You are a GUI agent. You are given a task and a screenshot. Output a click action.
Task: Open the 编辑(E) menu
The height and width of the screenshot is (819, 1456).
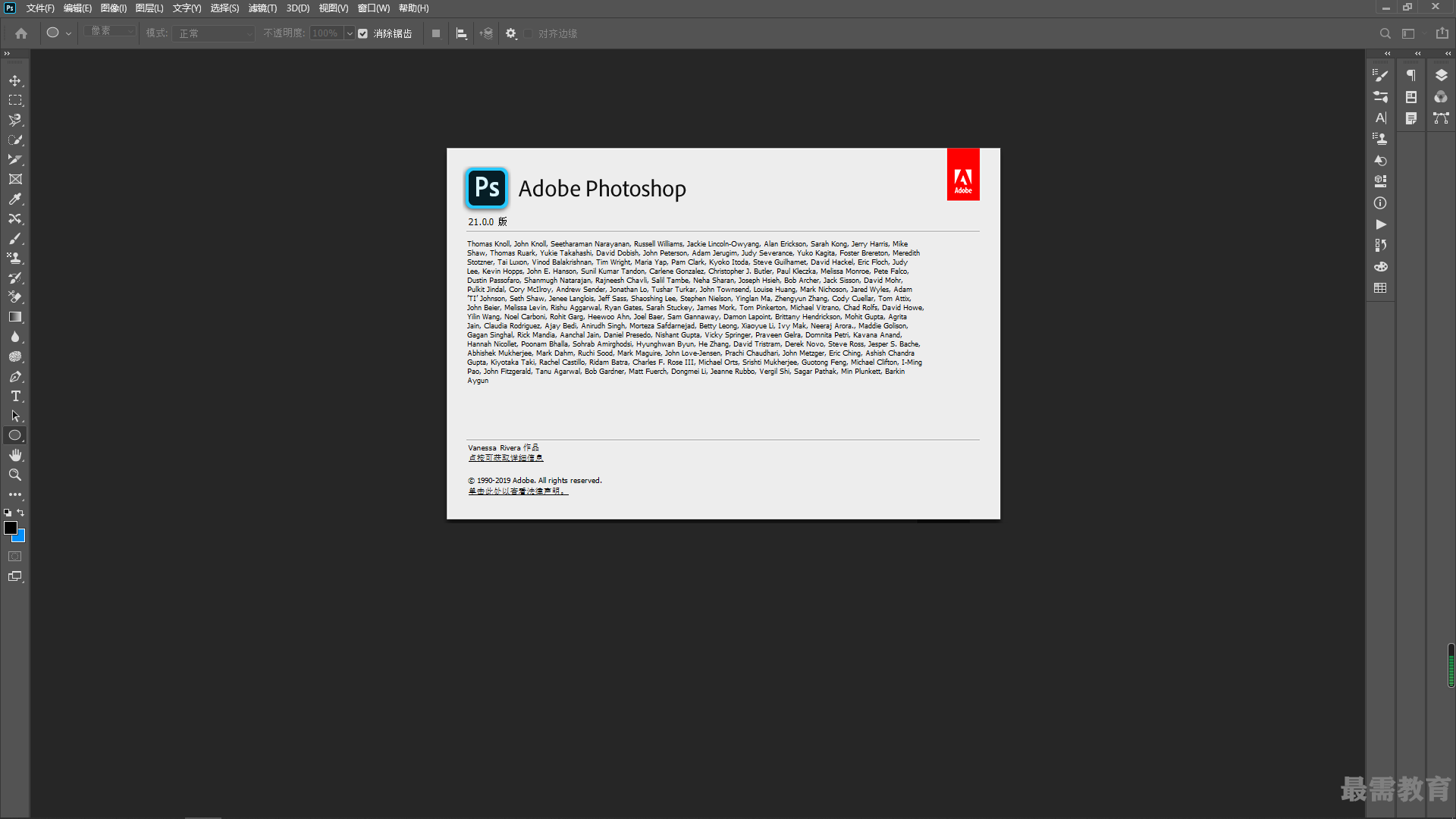pos(77,8)
